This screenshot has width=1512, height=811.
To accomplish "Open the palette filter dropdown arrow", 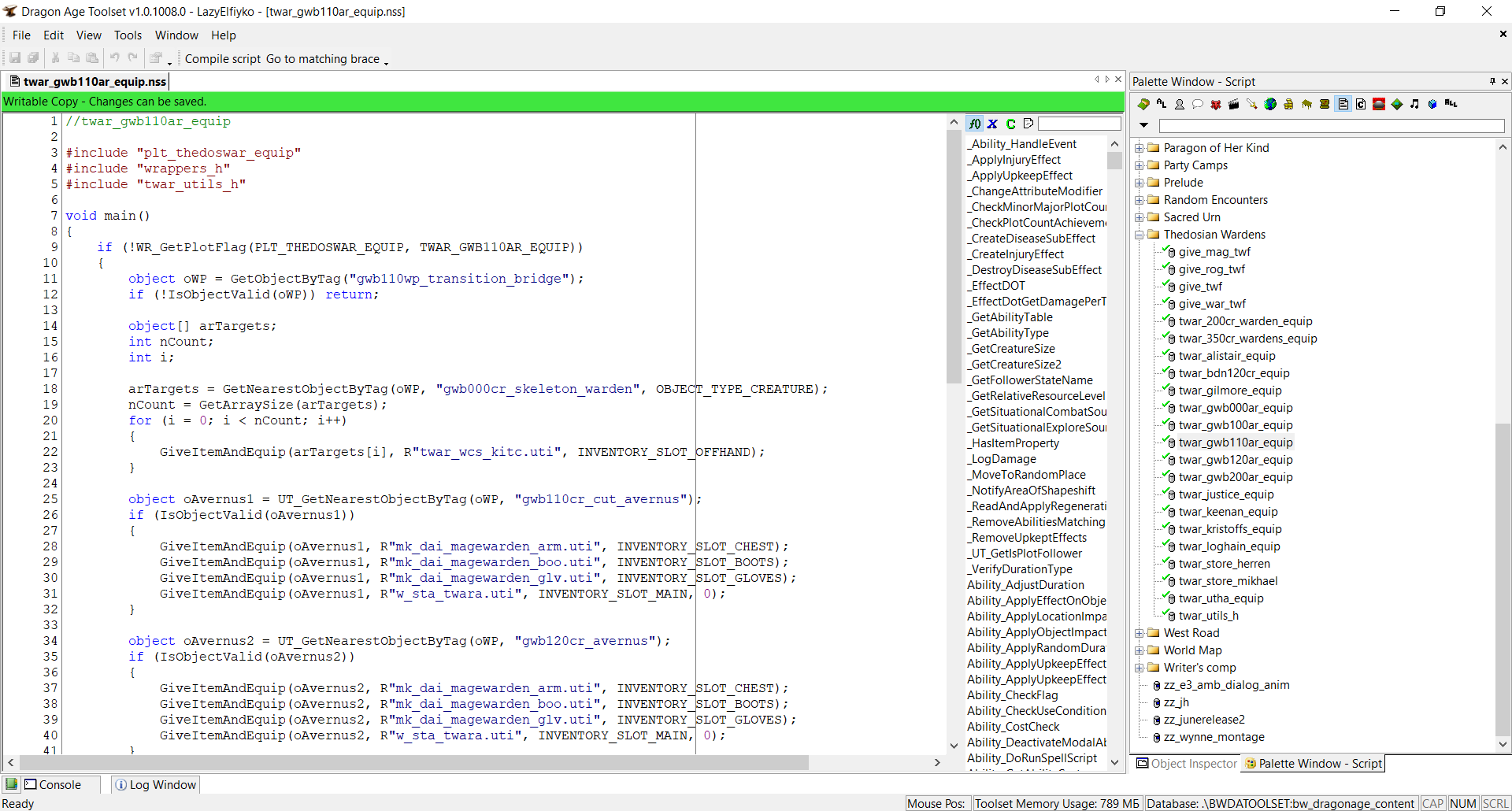I will [1144, 125].
